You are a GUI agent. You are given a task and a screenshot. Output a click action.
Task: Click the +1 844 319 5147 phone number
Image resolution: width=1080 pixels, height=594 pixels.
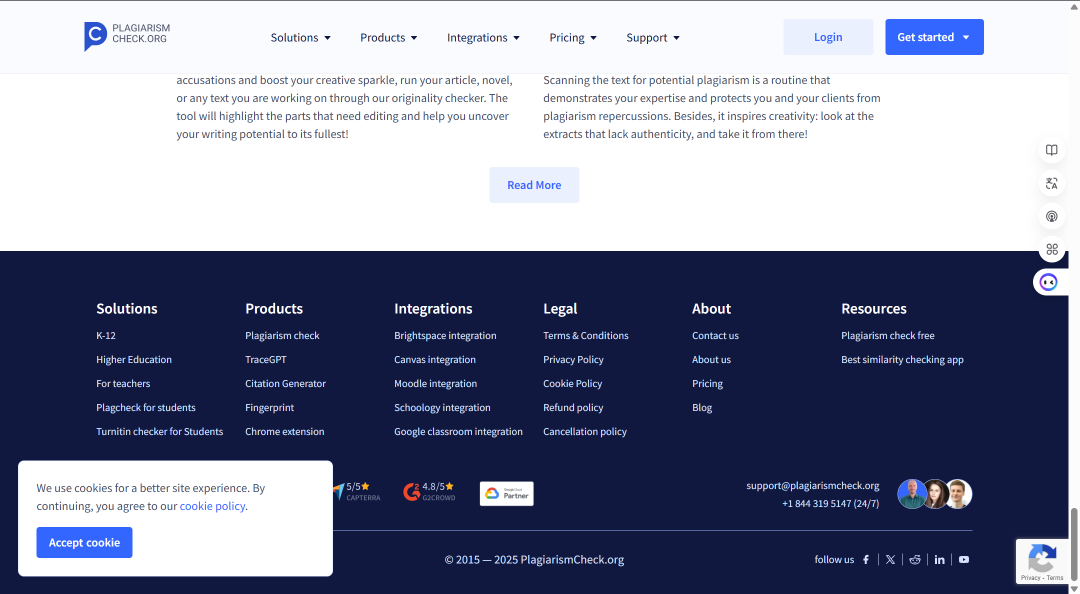(x=830, y=504)
